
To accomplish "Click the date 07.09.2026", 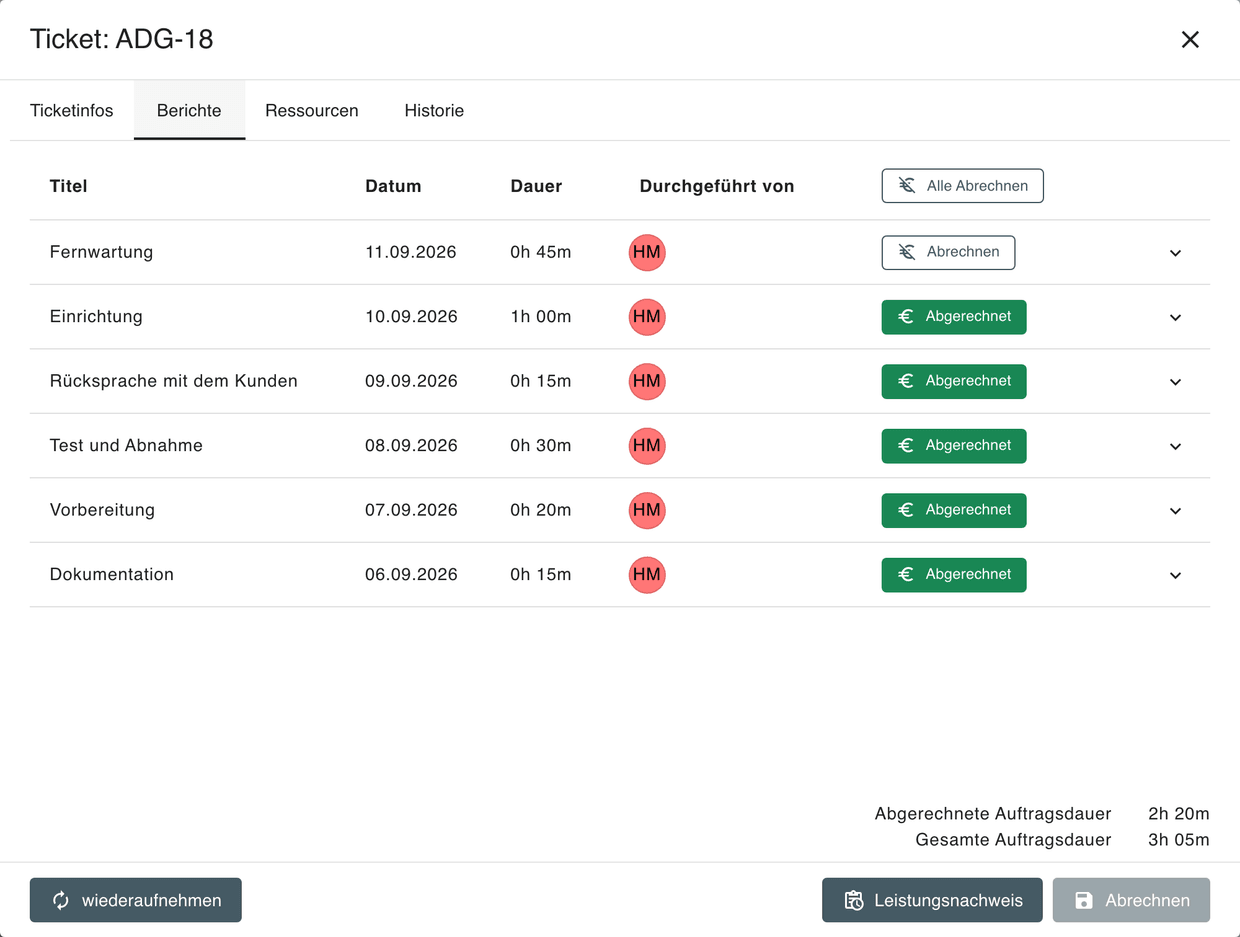I will coord(411,510).
